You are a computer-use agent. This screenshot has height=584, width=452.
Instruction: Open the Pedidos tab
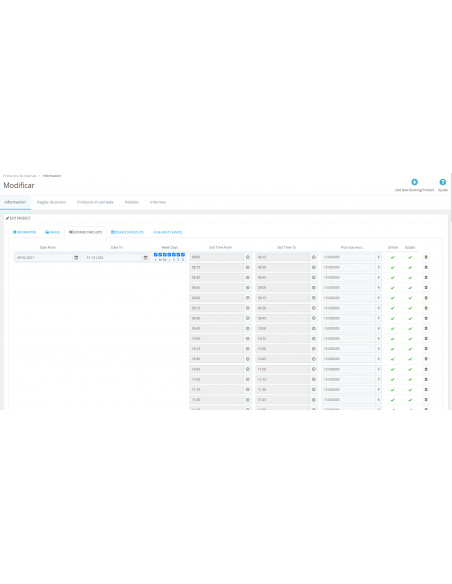[132, 202]
